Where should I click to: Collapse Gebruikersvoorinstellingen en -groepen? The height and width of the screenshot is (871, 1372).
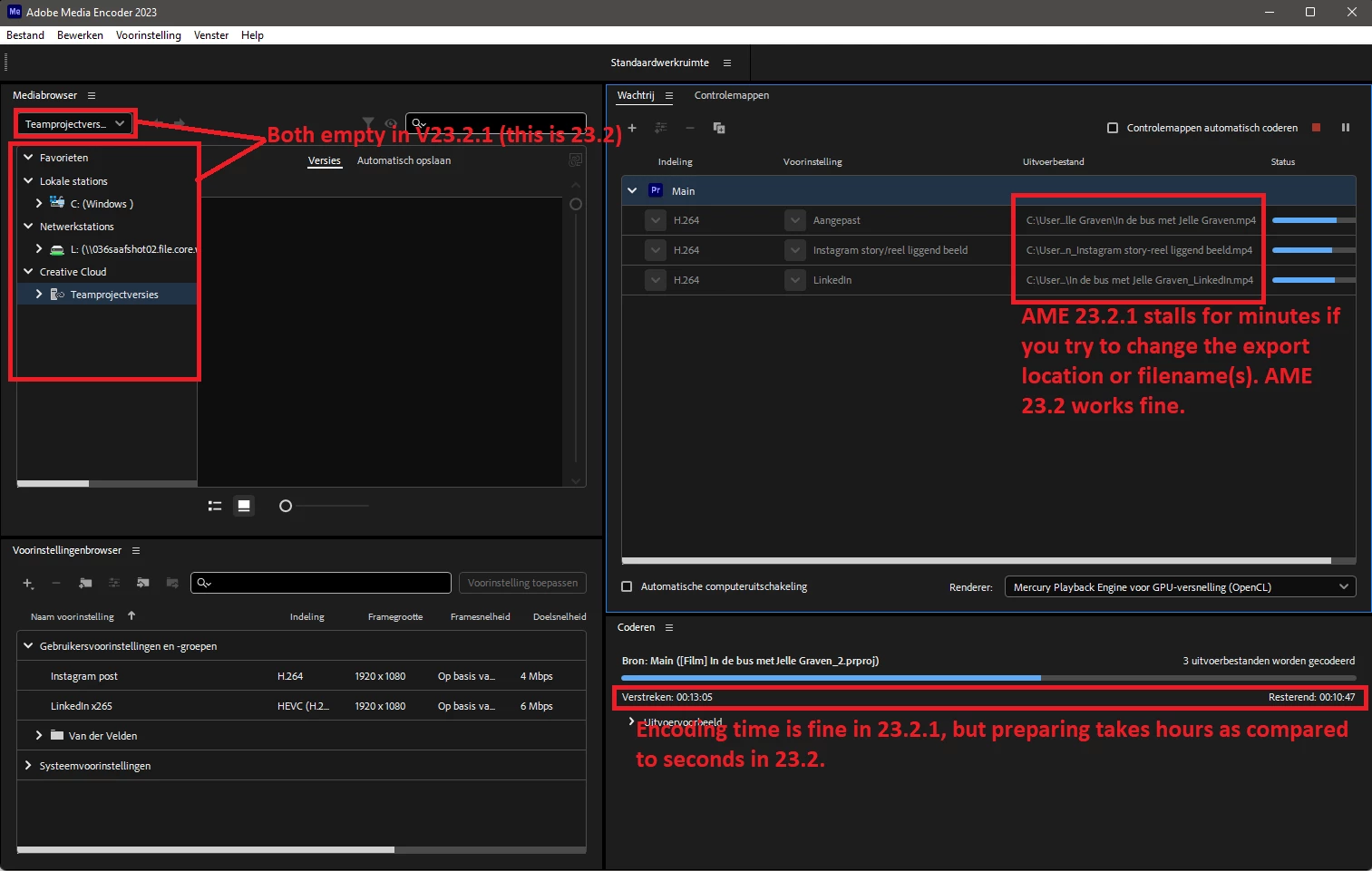tap(28, 645)
